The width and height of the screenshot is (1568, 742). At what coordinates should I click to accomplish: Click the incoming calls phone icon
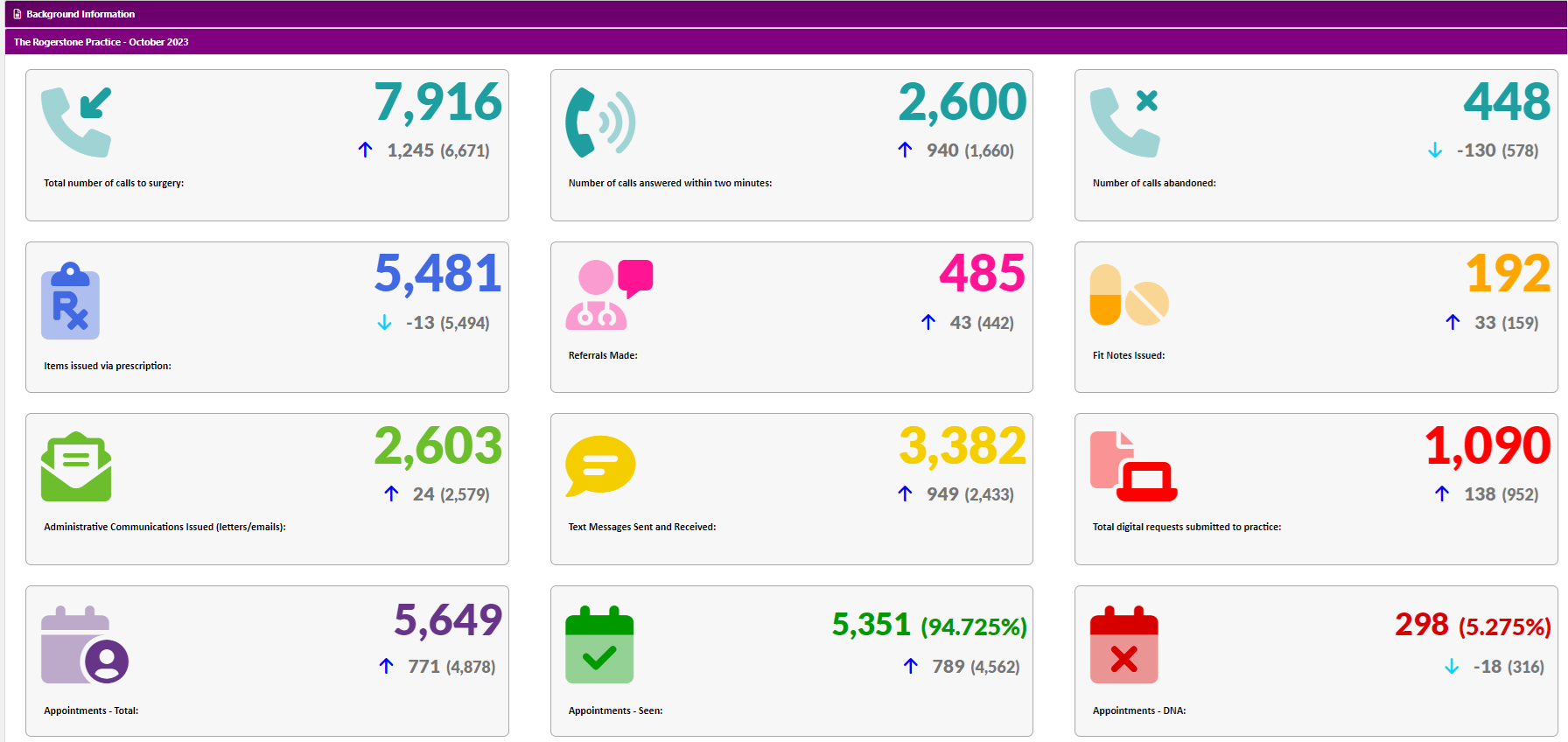[76, 122]
